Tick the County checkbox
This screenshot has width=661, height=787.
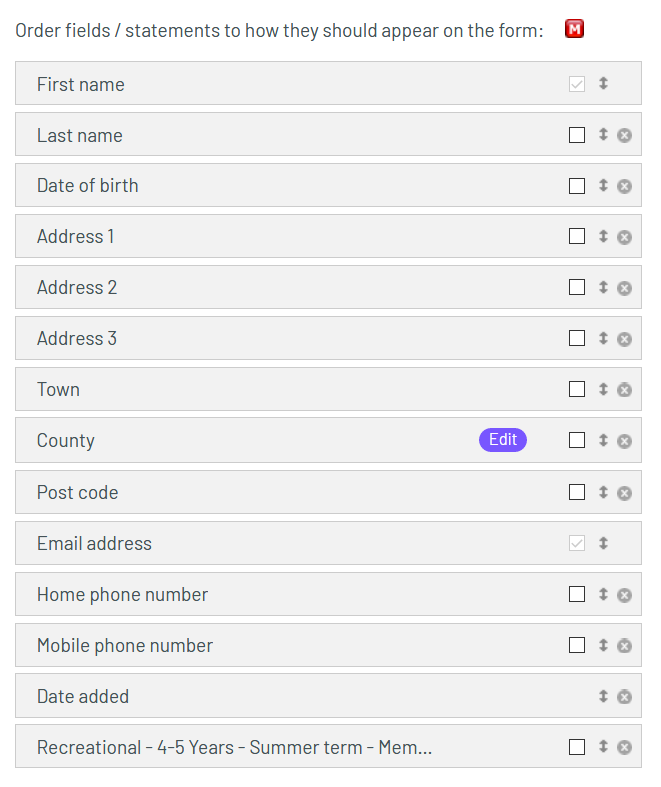tap(577, 440)
